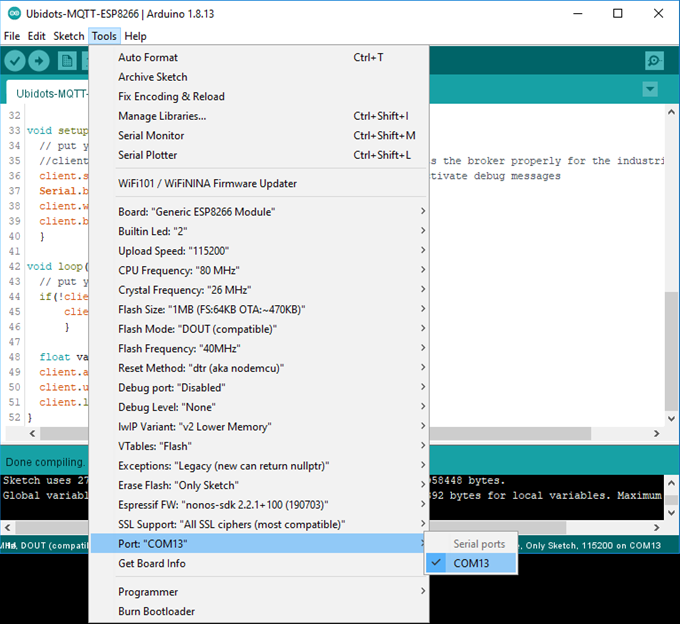This screenshot has width=680, height=624.
Task: Open WiFi101 / WiFiNINA Firmware Updater
Action: pos(259,183)
